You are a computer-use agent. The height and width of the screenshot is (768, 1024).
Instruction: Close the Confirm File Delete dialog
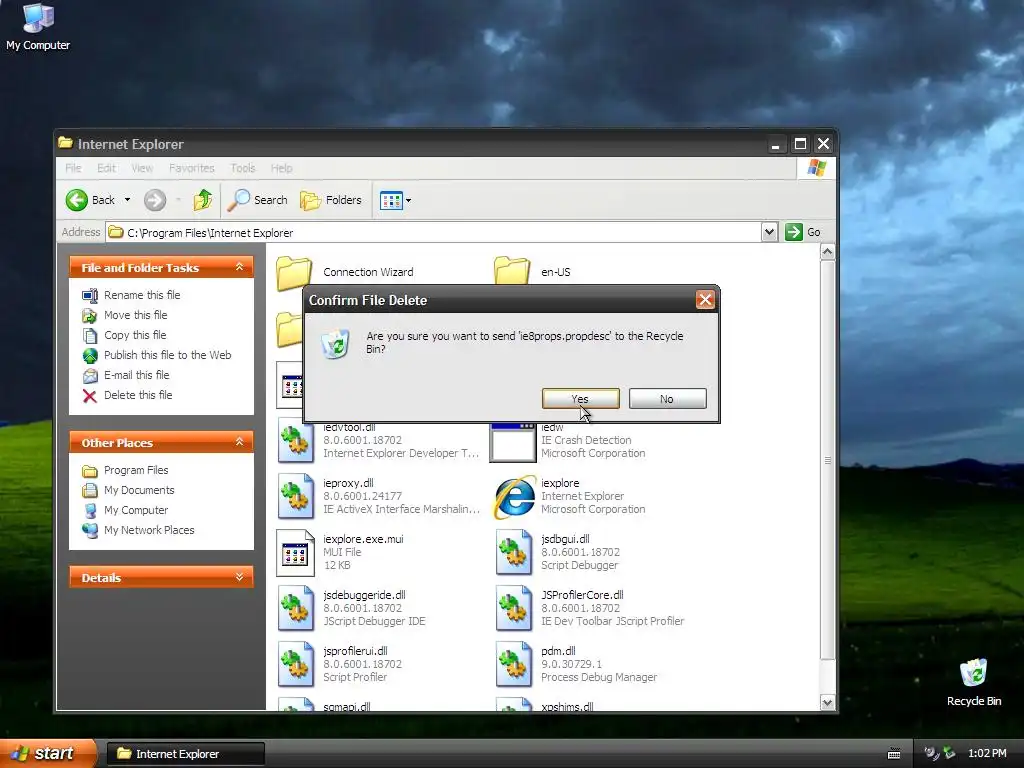(705, 300)
